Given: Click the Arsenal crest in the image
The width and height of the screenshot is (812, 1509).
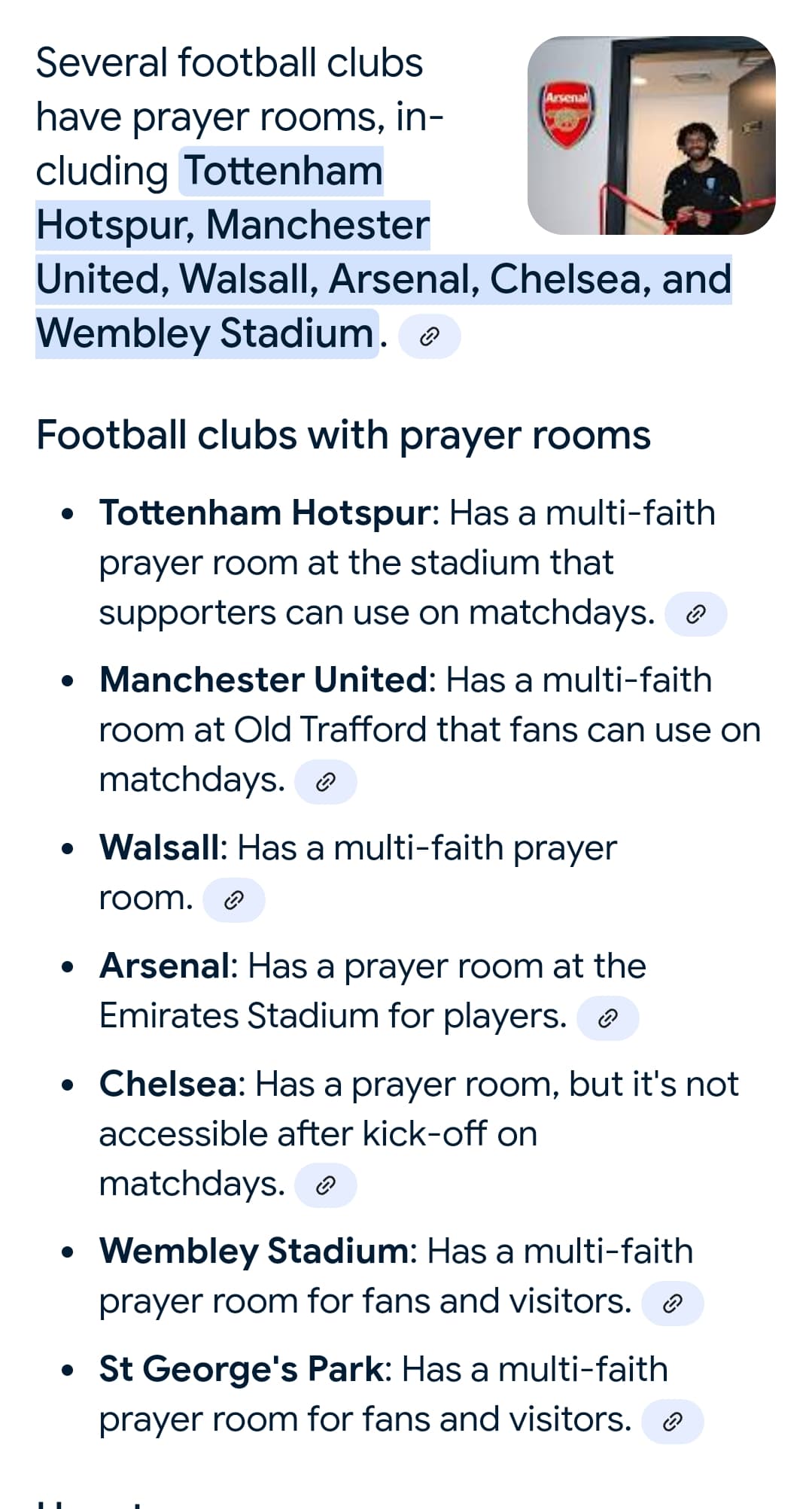Looking at the screenshot, I should point(568,115).
